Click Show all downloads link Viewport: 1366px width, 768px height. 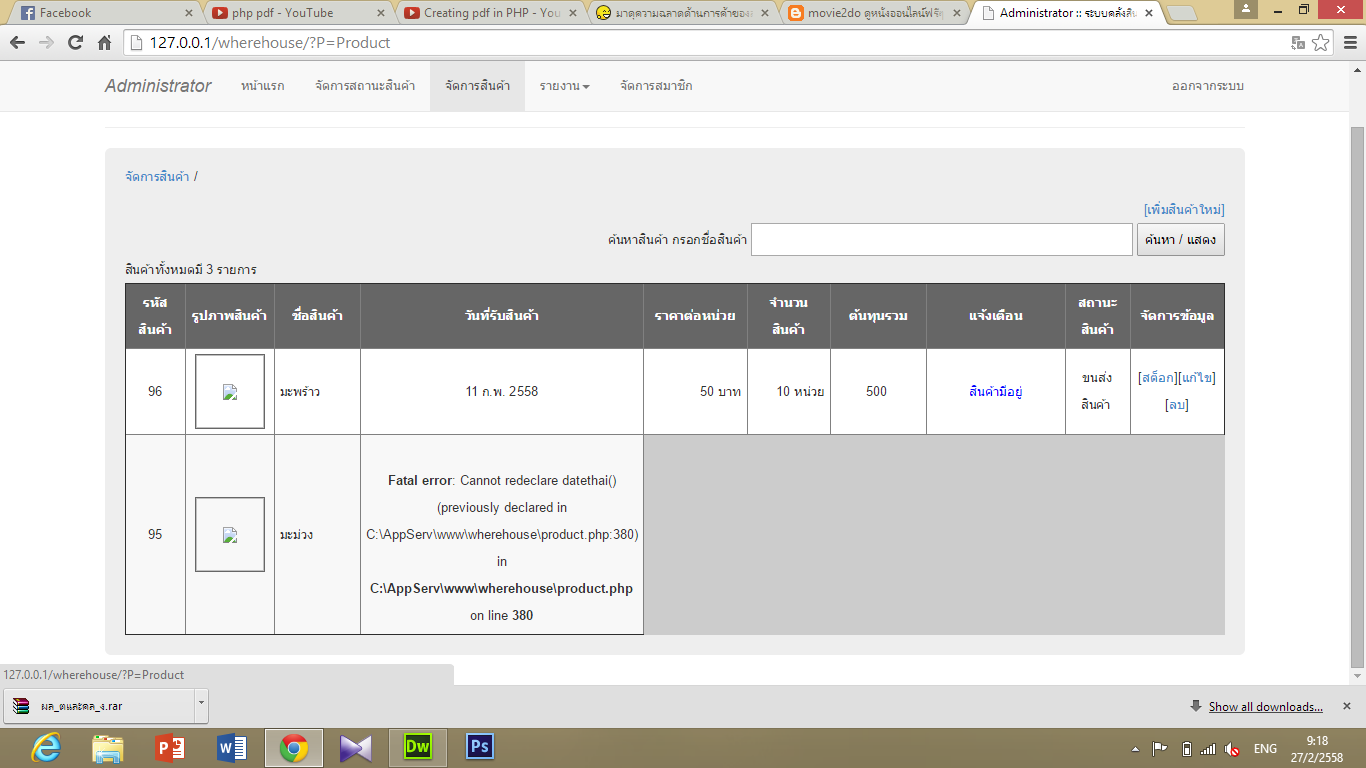[x=1265, y=707]
